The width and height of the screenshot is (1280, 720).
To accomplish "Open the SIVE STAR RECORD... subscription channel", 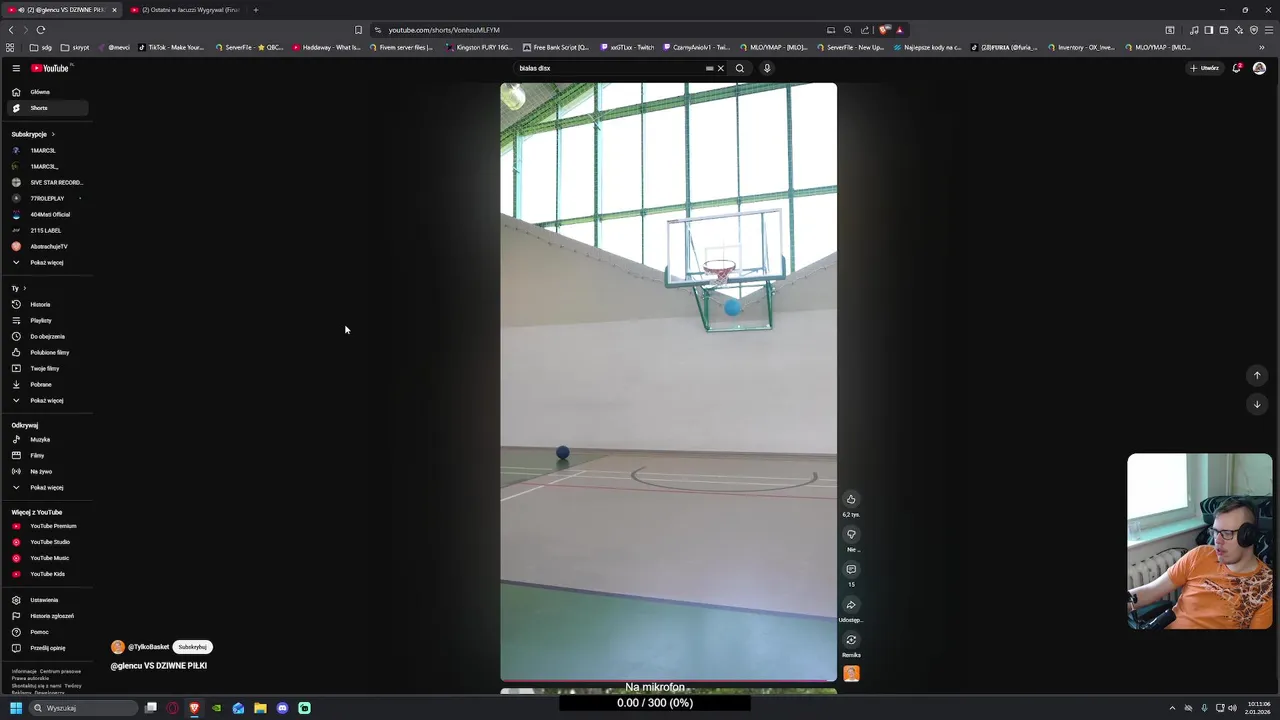I will pyautogui.click(x=46, y=182).
